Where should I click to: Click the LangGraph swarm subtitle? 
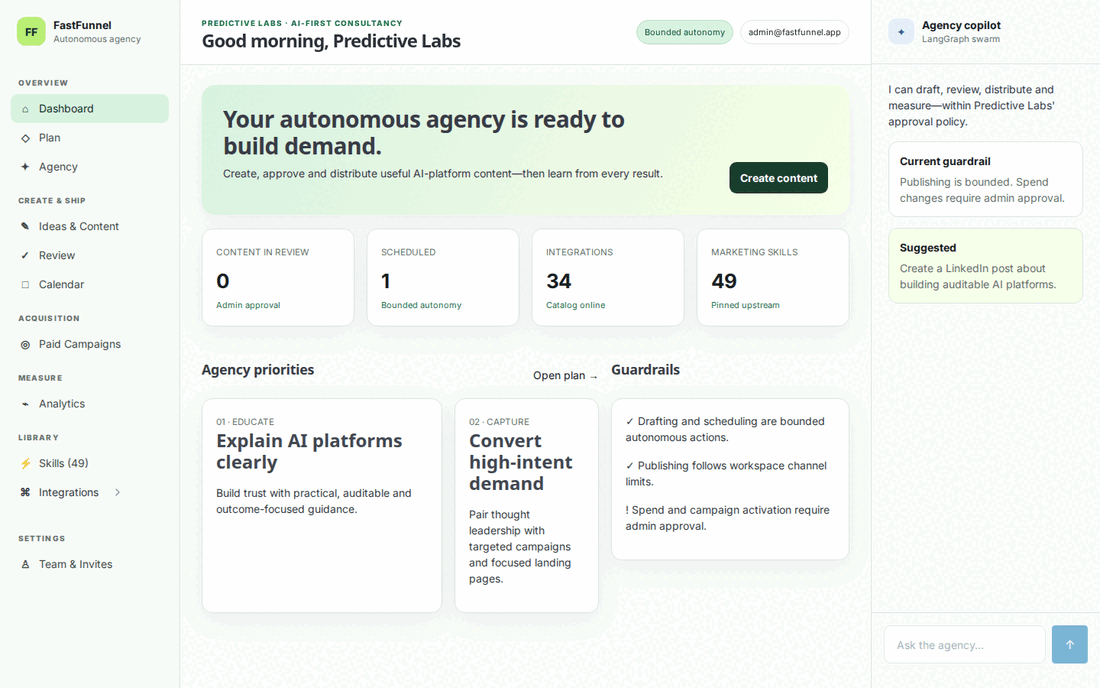[960, 39]
